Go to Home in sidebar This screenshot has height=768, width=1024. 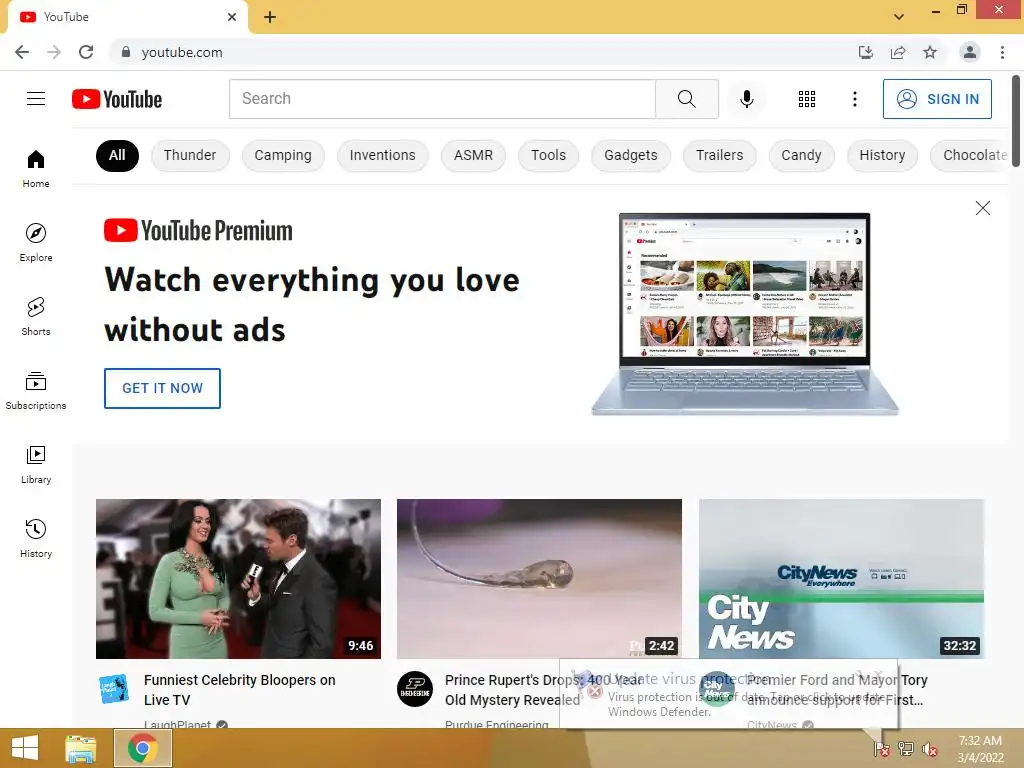[x=36, y=168]
